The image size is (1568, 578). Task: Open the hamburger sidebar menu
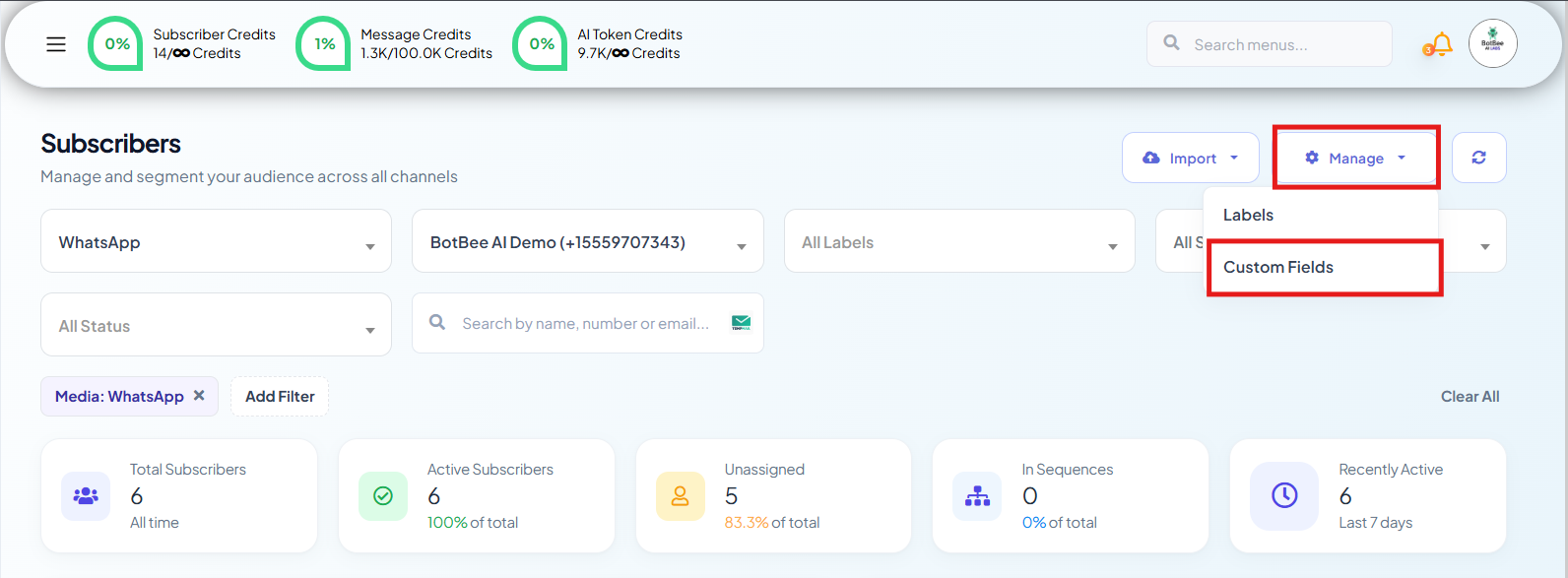coord(56,44)
